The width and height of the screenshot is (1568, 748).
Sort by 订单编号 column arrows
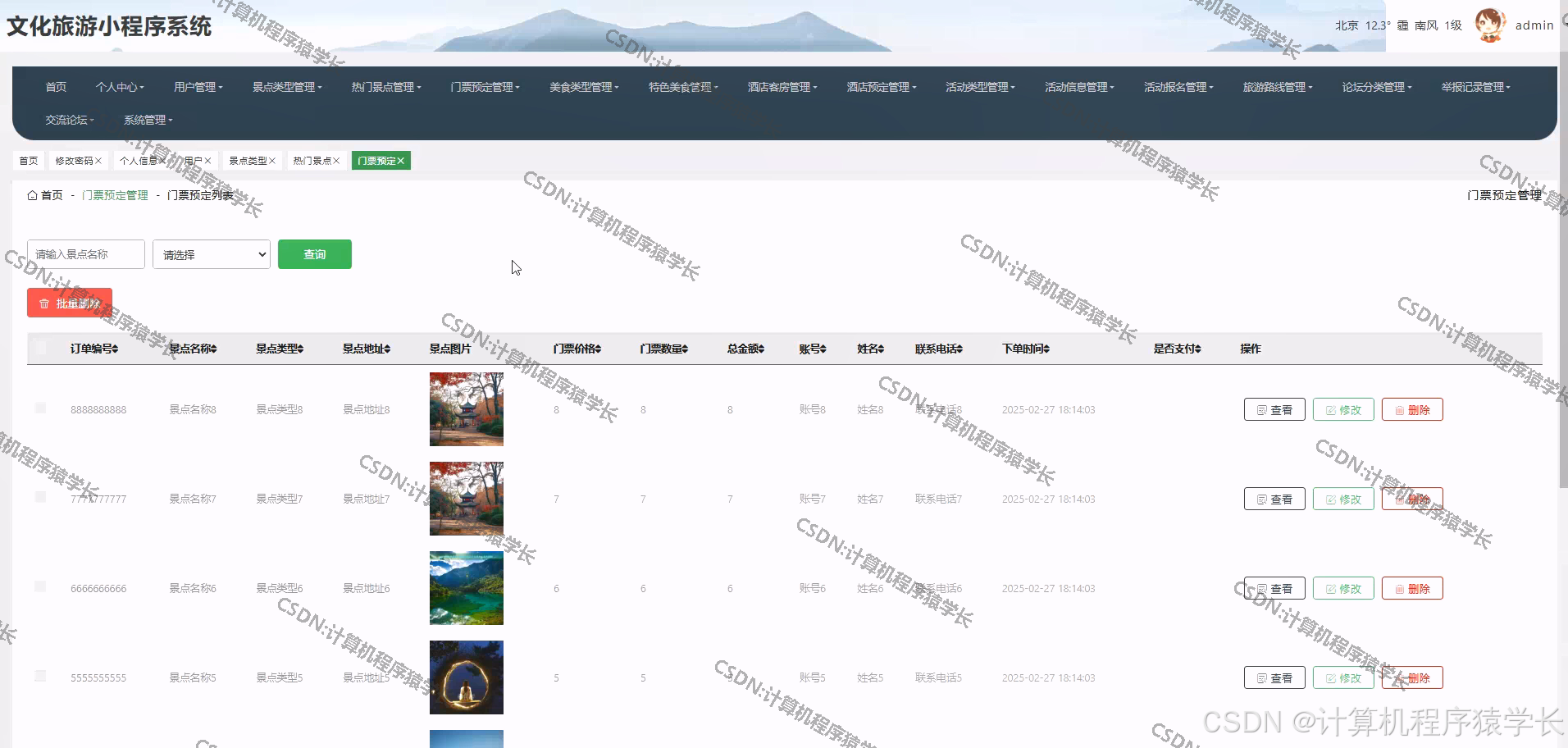click(116, 349)
